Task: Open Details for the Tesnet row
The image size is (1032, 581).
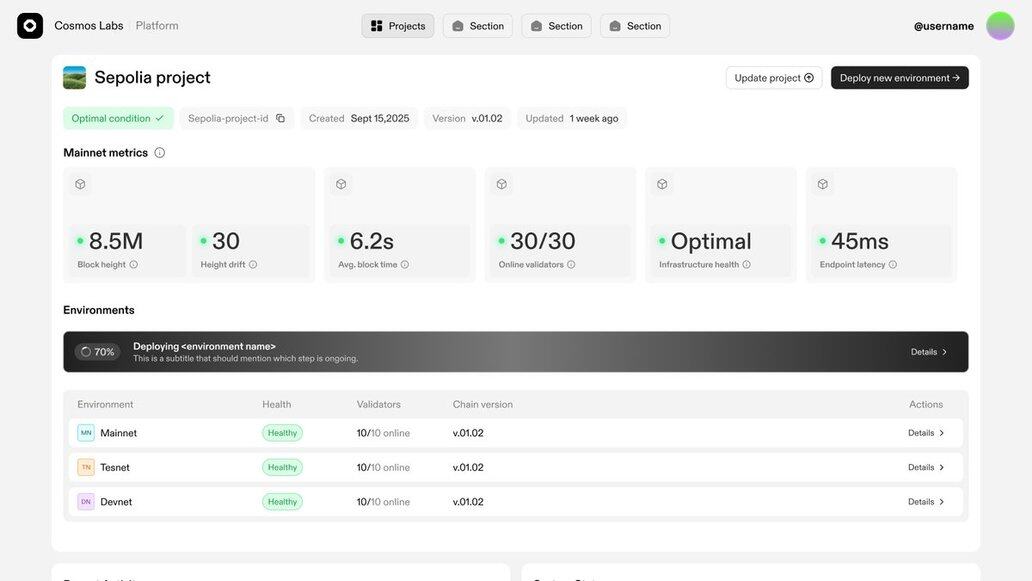Action: 926,467
